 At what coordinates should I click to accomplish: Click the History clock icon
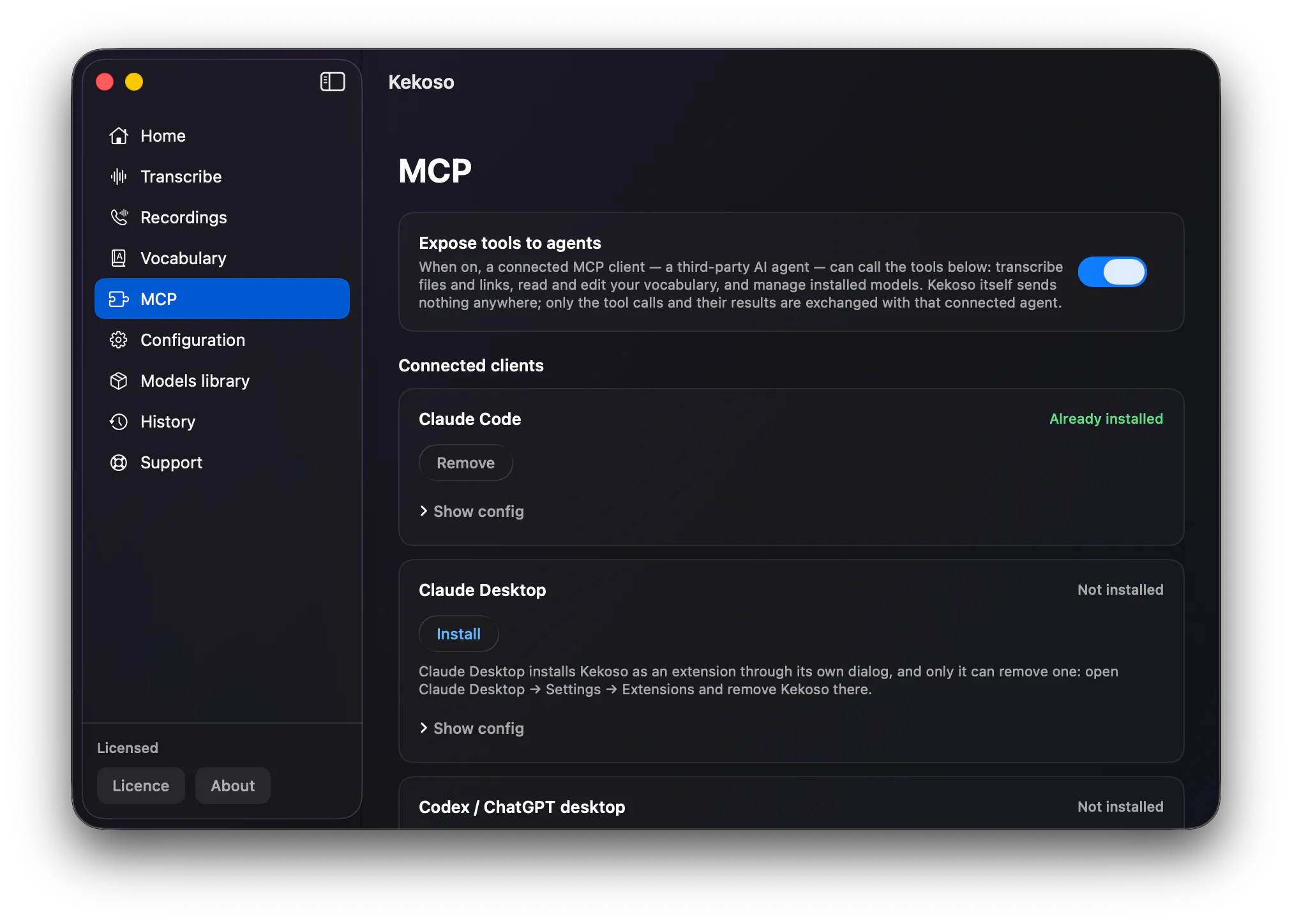tap(119, 422)
